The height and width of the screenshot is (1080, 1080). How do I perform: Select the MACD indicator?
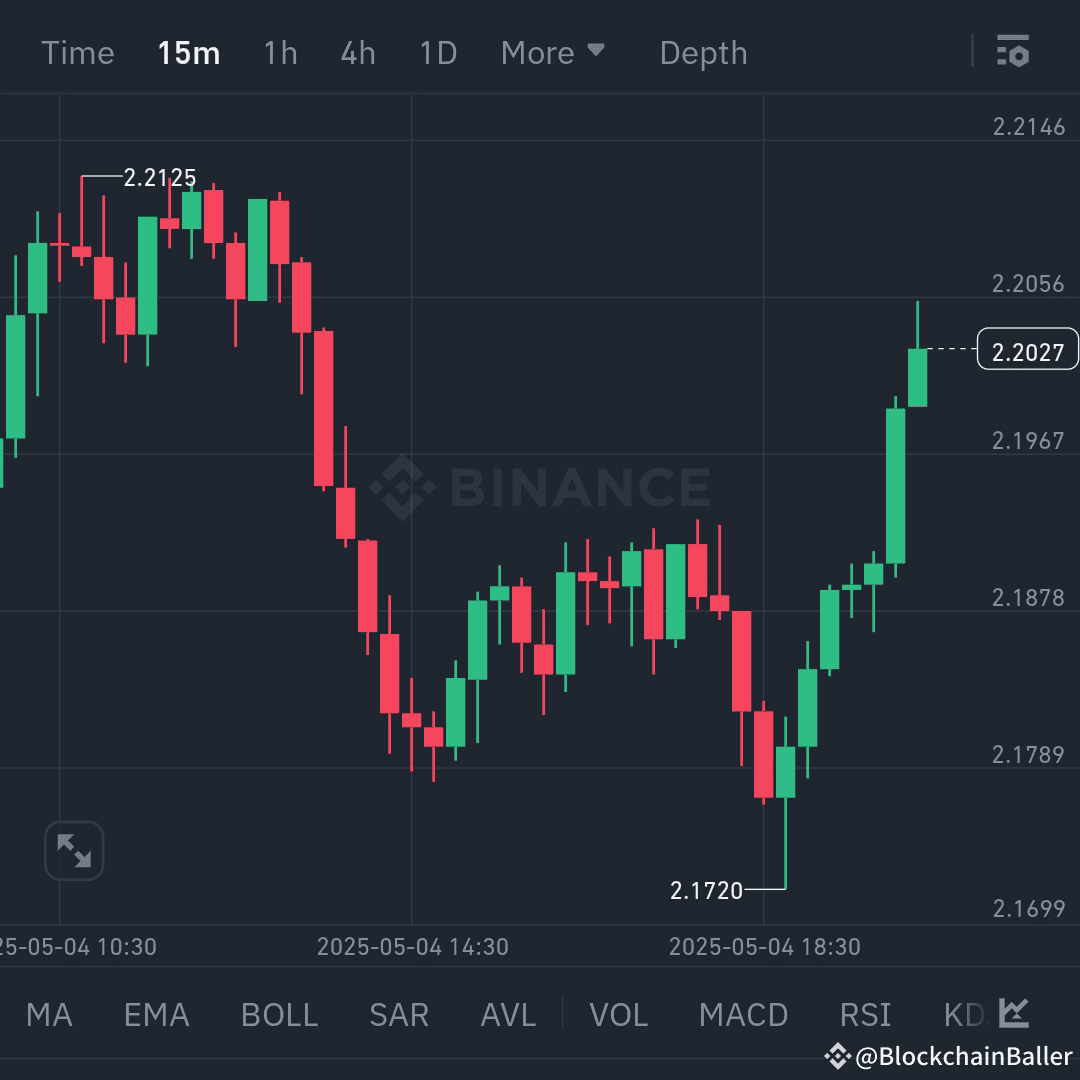(x=743, y=1014)
